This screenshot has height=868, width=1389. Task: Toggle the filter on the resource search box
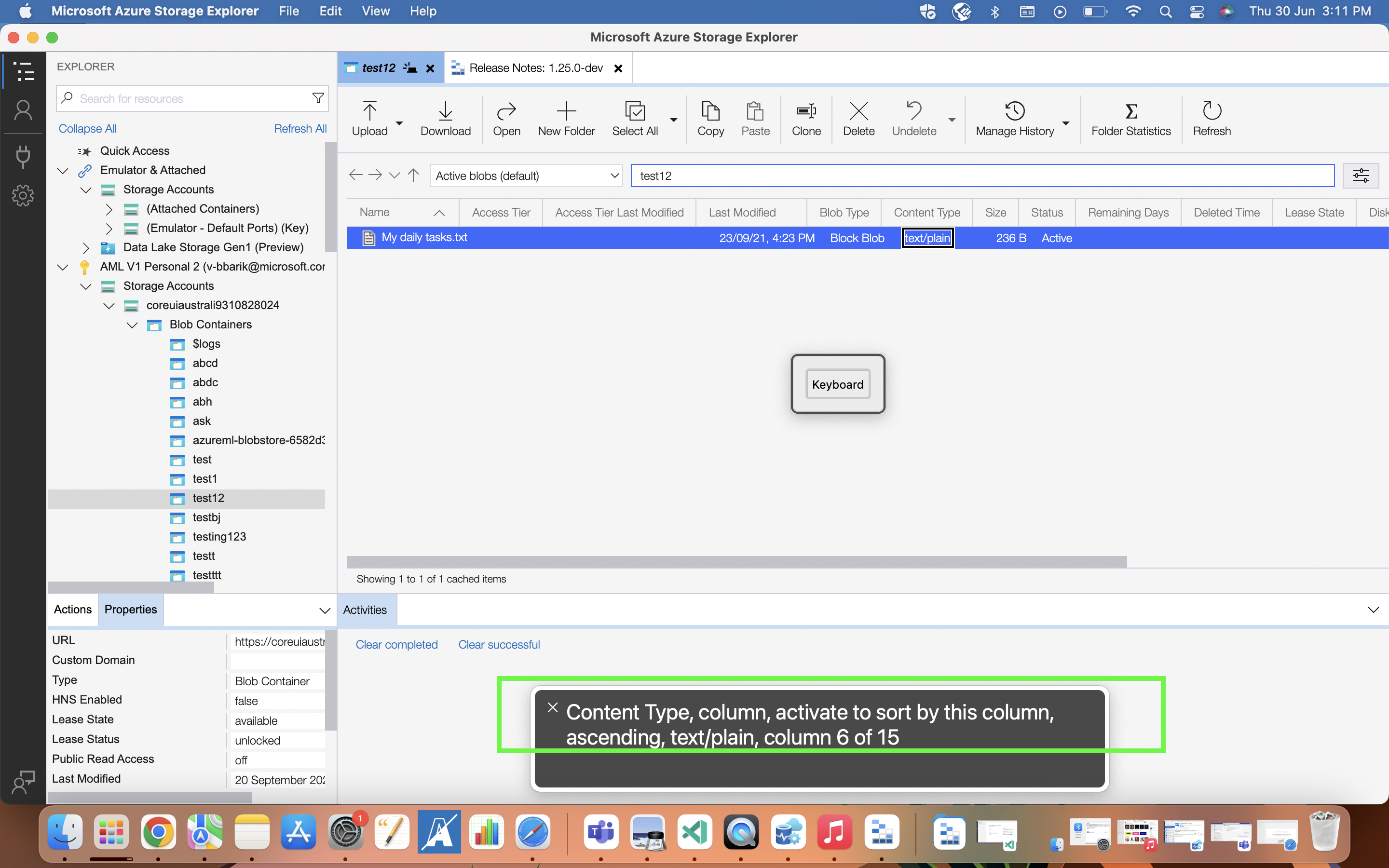pos(317,97)
